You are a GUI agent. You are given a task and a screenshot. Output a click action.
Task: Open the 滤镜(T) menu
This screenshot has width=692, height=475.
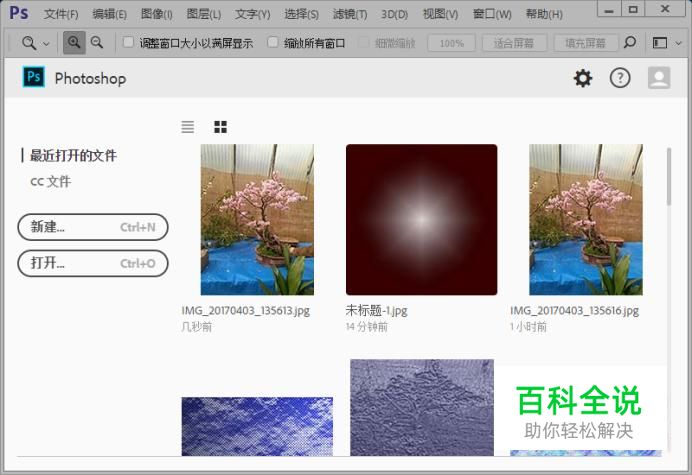click(x=350, y=14)
